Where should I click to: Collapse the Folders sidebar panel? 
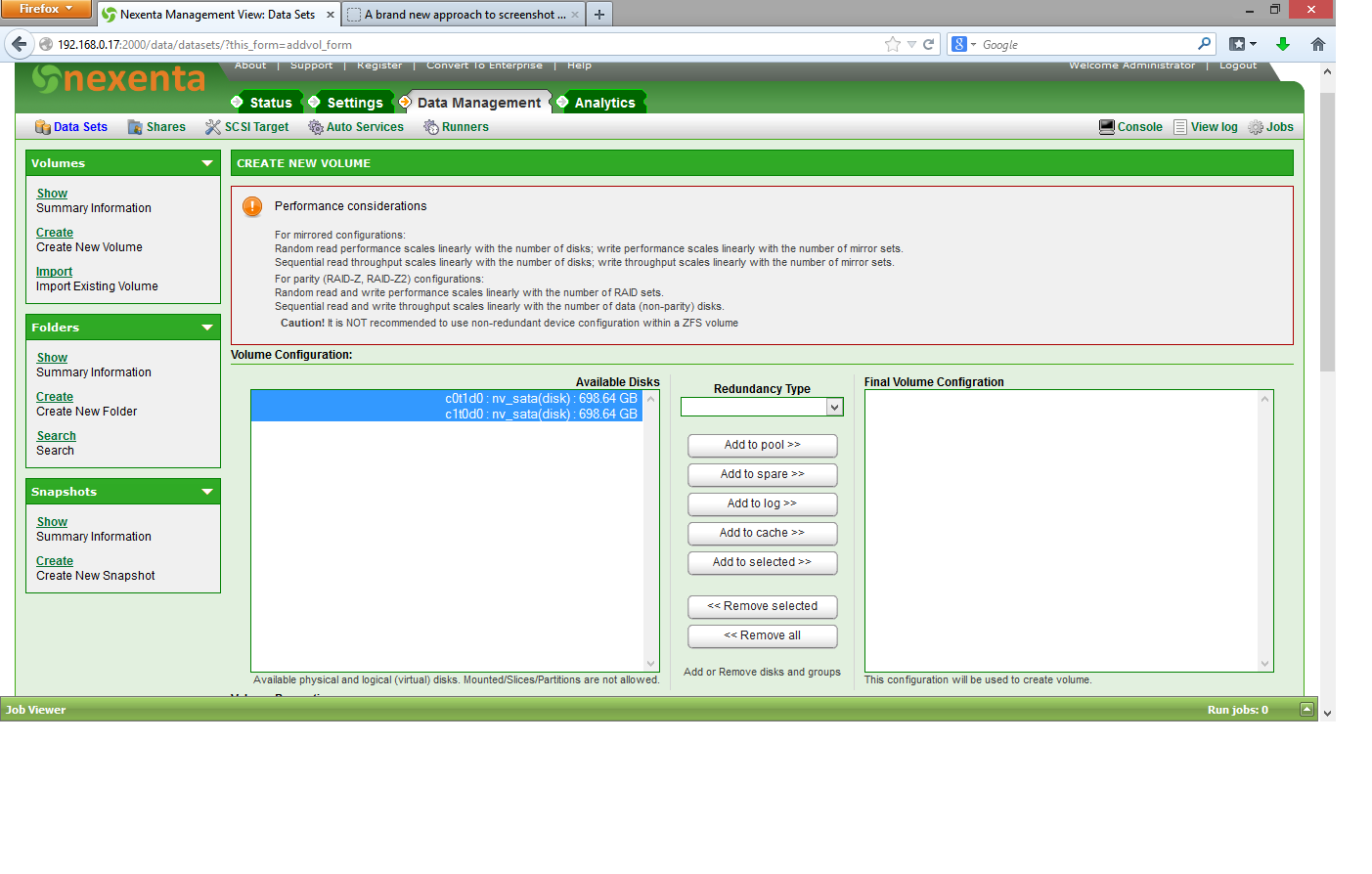click(207, 328)
